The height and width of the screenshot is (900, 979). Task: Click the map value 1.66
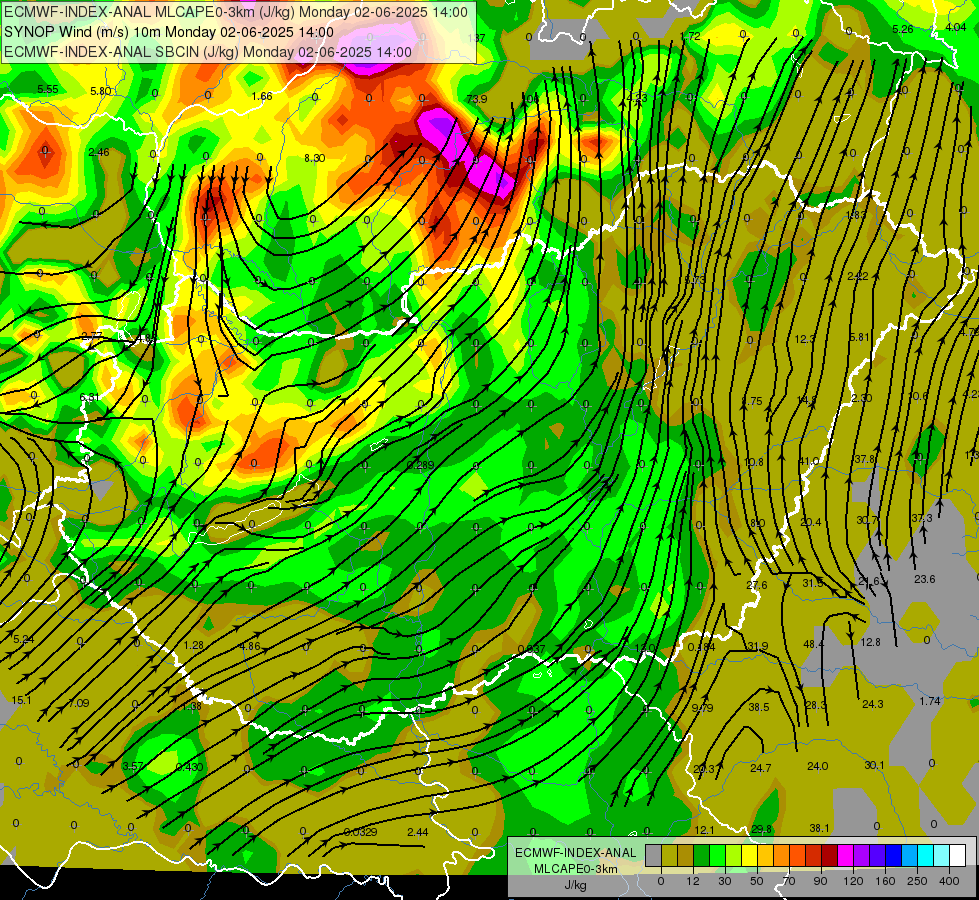coord(262,96)
